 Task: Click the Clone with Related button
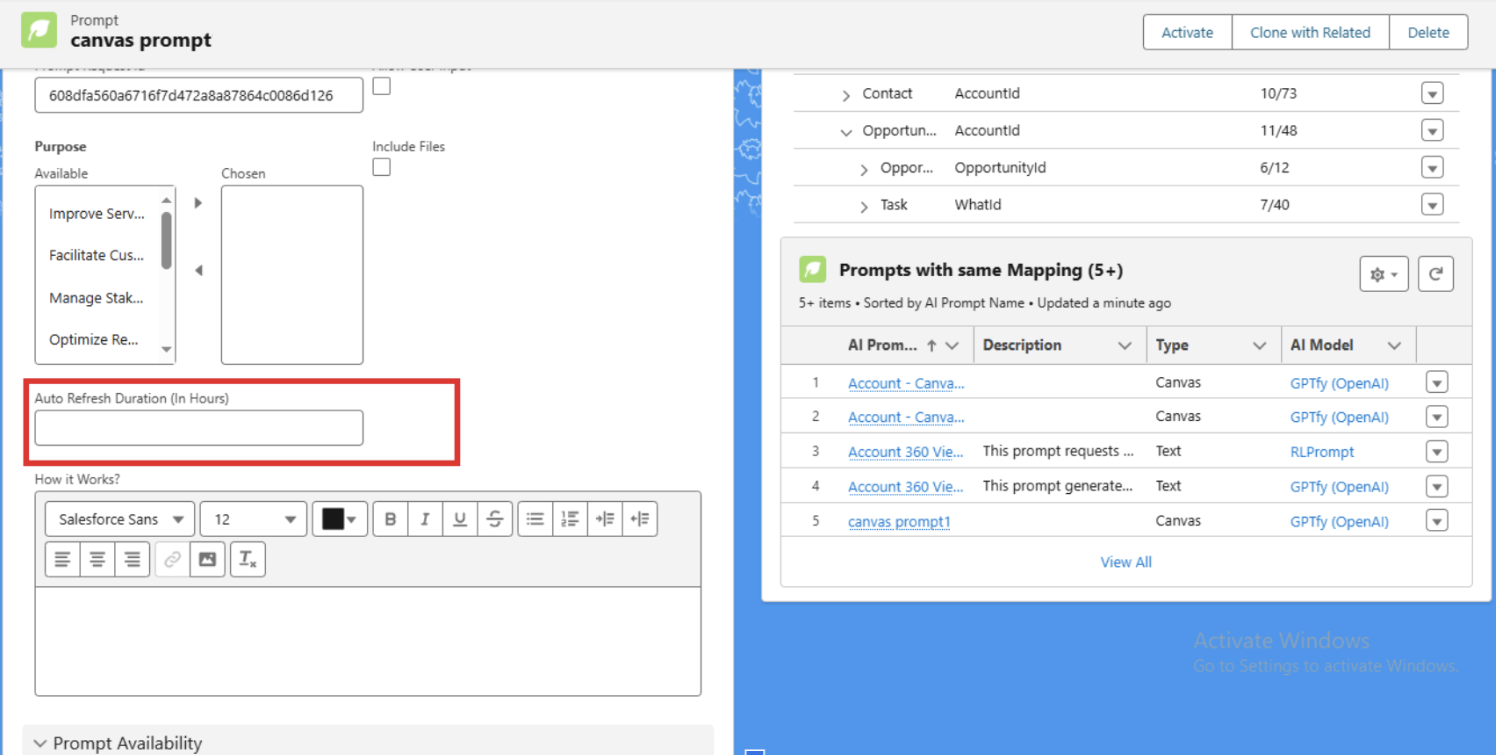pos(1310,32)
